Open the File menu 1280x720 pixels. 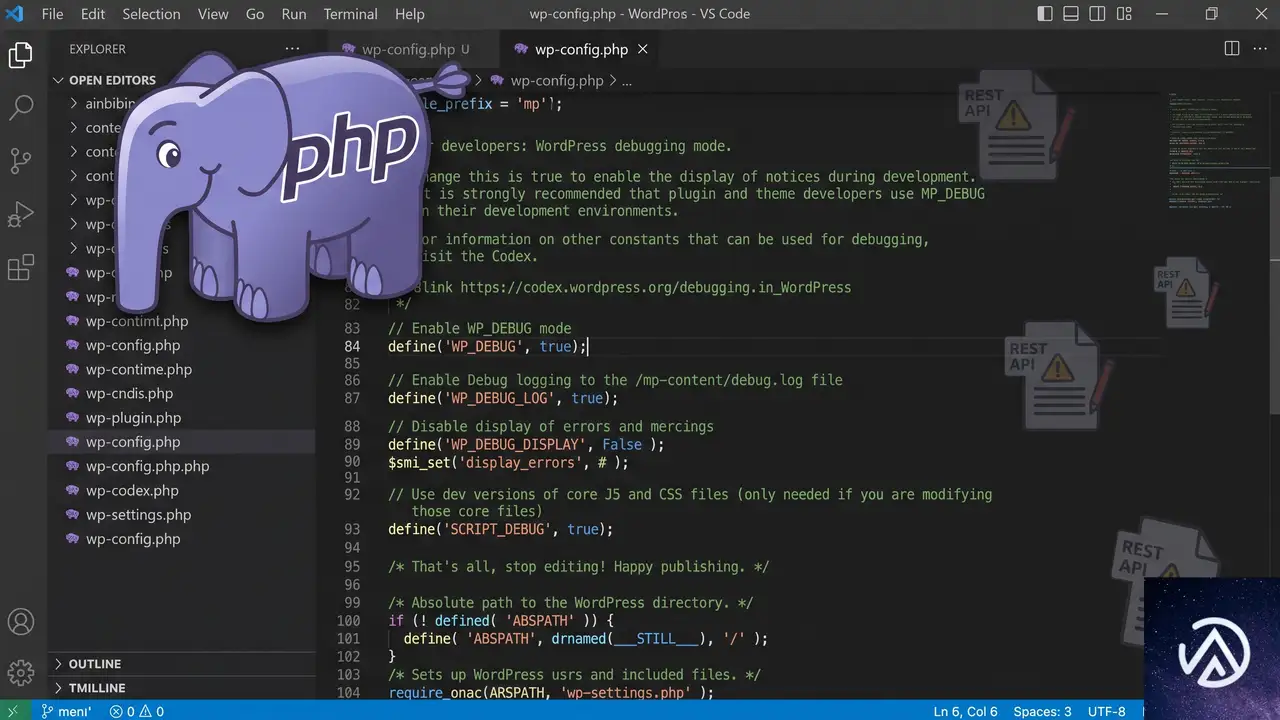click(52, 14)
